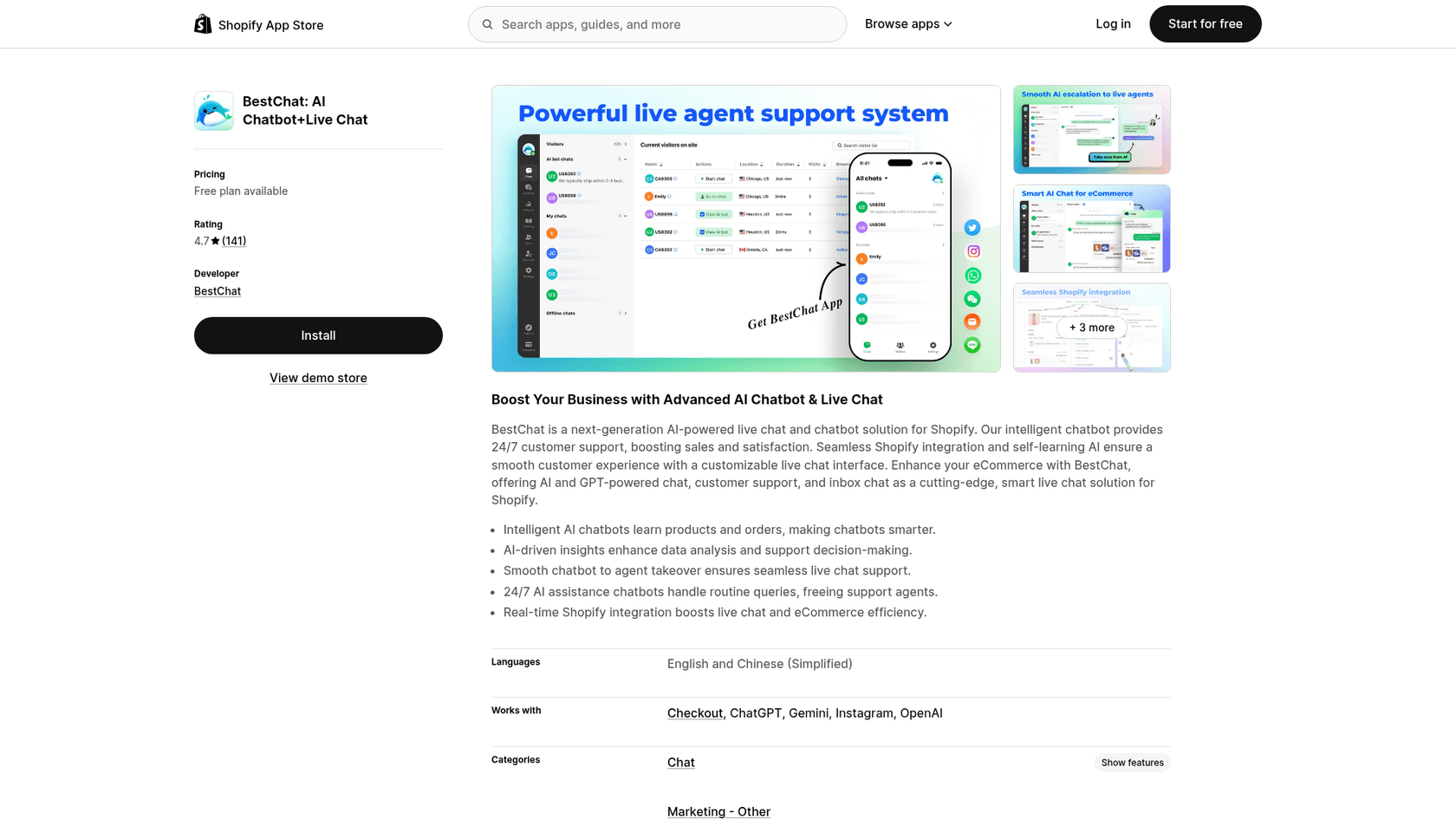1456x819 pixels.
Task: Expand the Browse apps dropdown
Action: 908,24
